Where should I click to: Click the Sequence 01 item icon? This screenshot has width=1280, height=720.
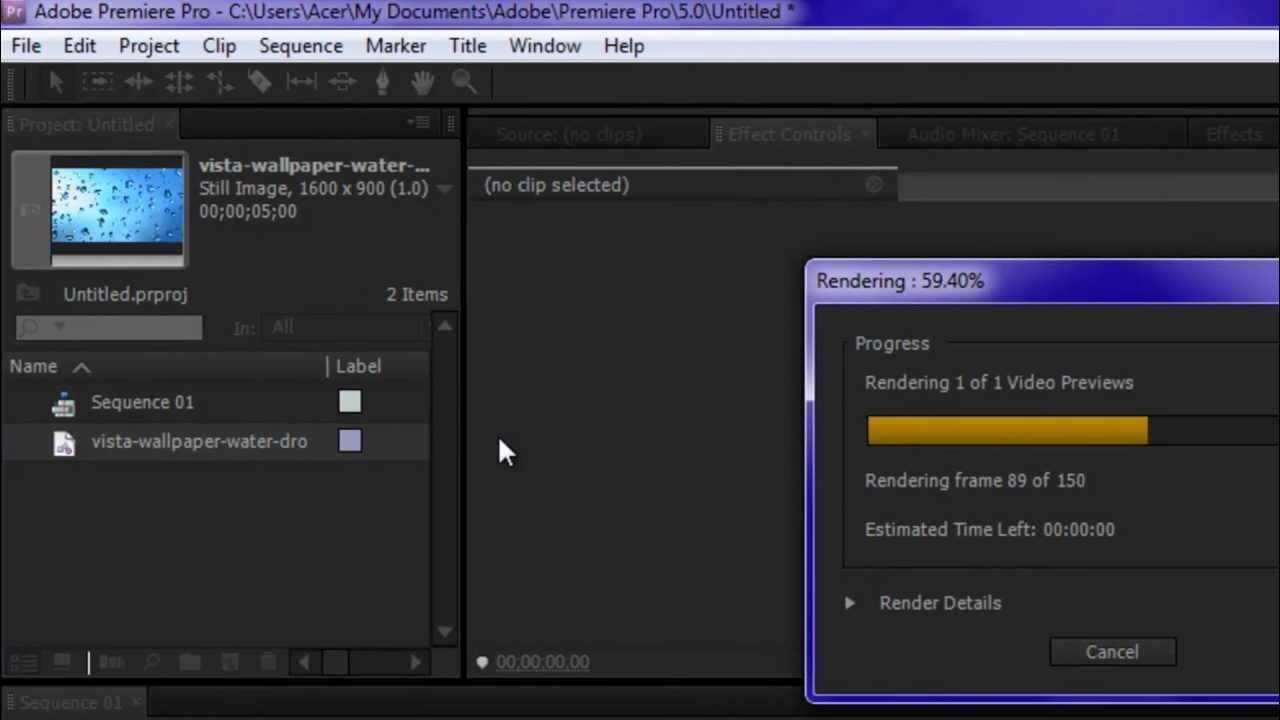click(x=63, y=403)
